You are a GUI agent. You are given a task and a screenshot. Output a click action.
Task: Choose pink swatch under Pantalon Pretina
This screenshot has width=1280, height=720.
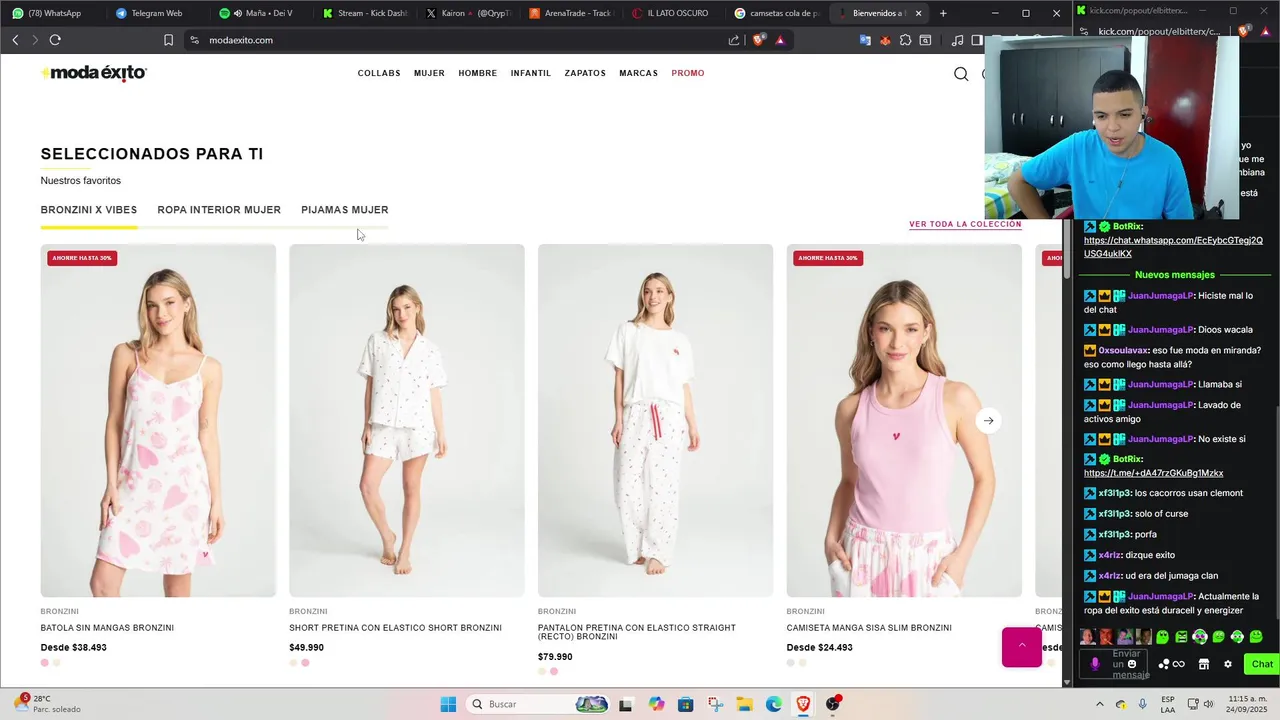pos(554,671)
